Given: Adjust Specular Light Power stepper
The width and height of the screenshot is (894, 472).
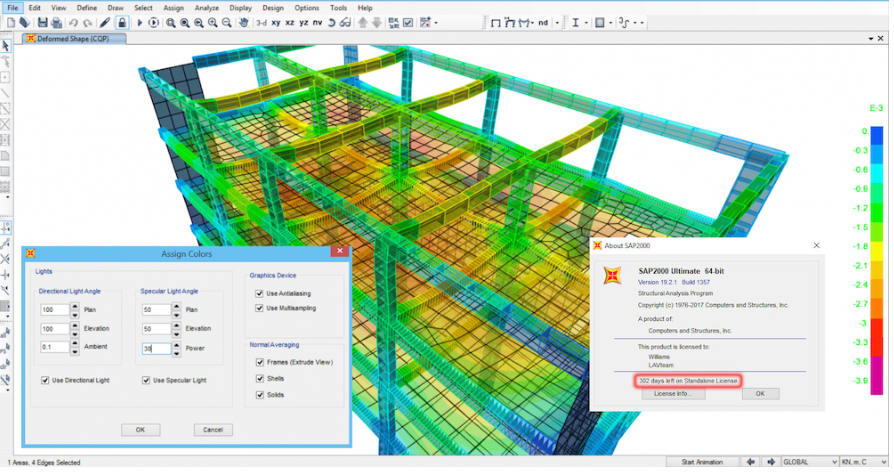Looking at the screenshot, I should tap(176, 348).
